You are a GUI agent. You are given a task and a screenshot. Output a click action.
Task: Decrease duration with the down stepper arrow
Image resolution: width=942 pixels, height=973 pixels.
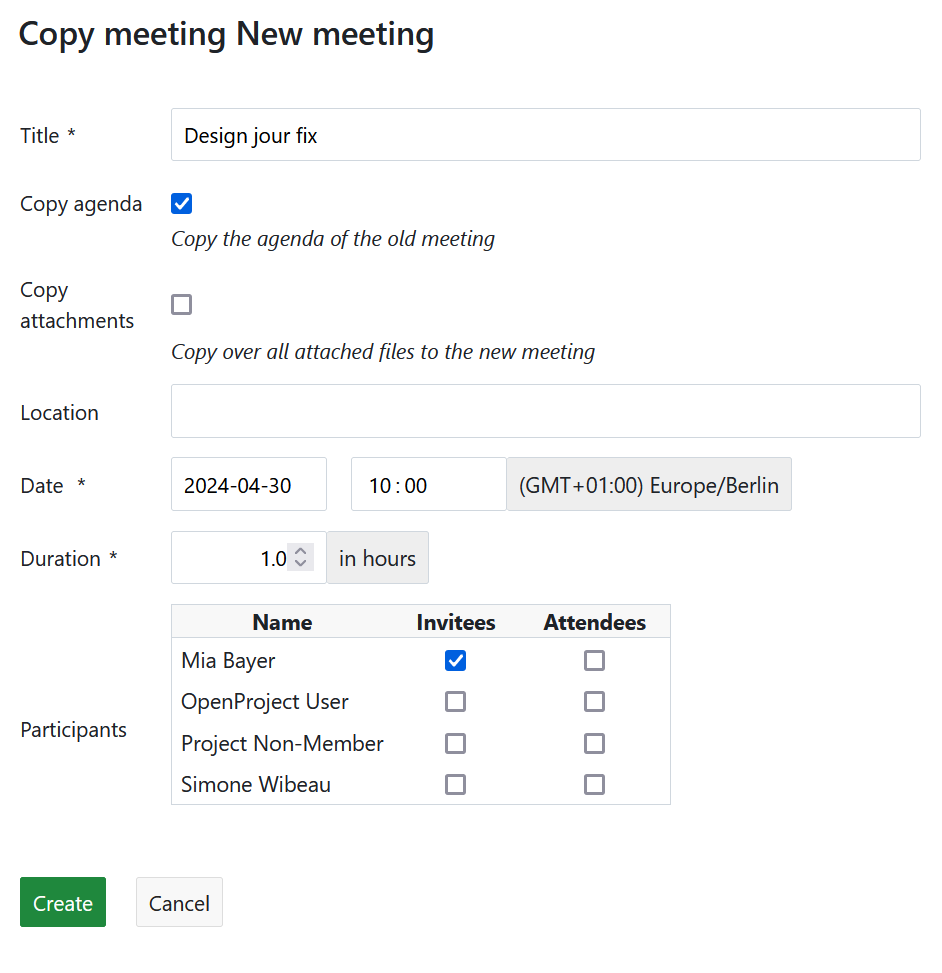pos(300,565)
